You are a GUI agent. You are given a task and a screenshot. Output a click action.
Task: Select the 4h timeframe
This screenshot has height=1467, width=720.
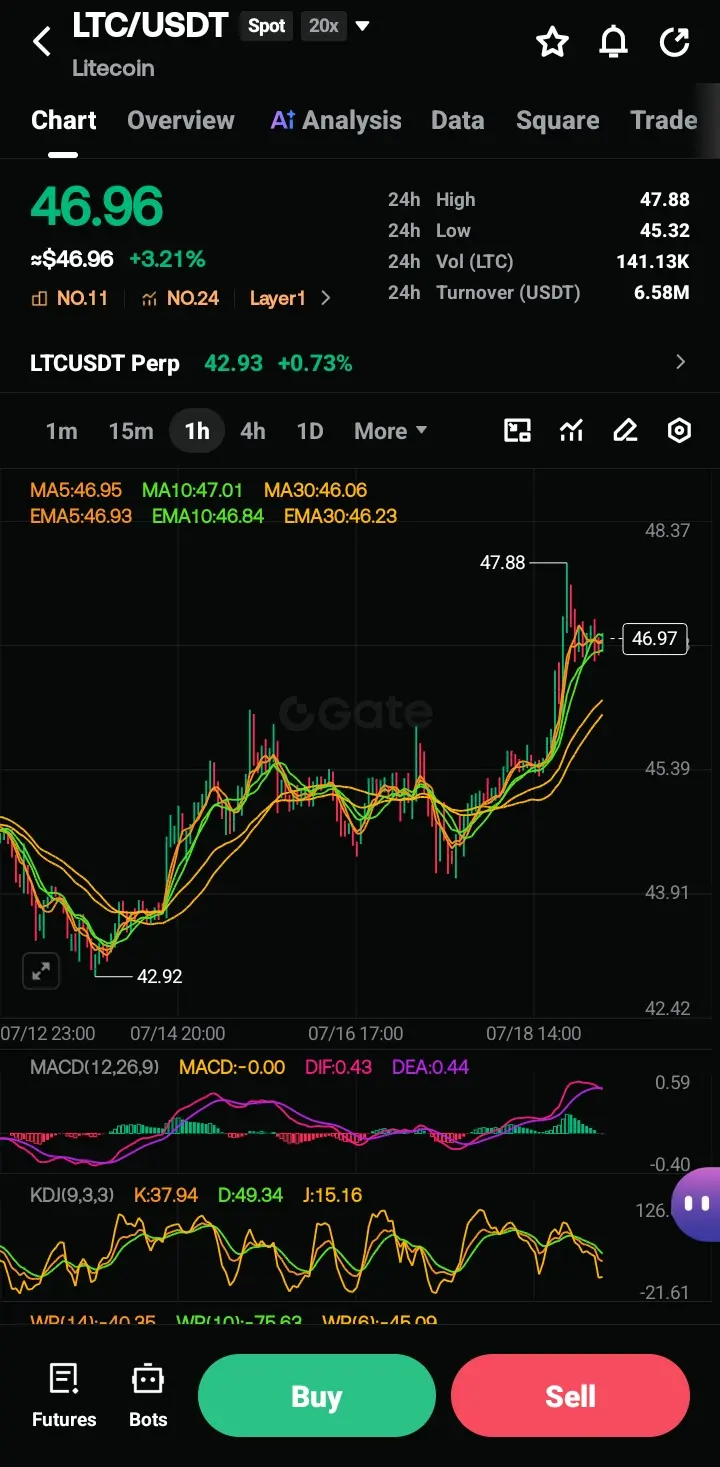coord(253,431)
